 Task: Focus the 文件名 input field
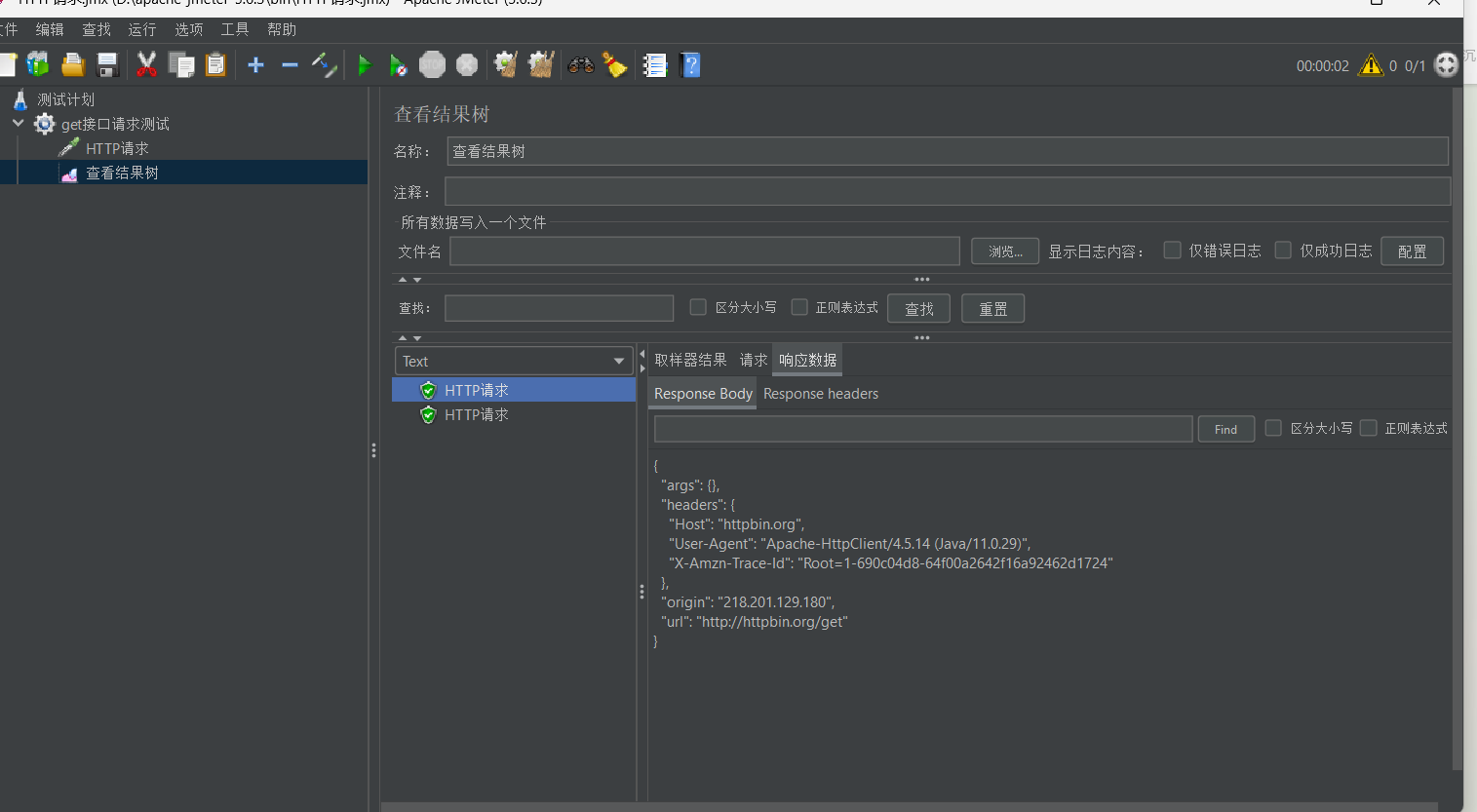(705, 251)
